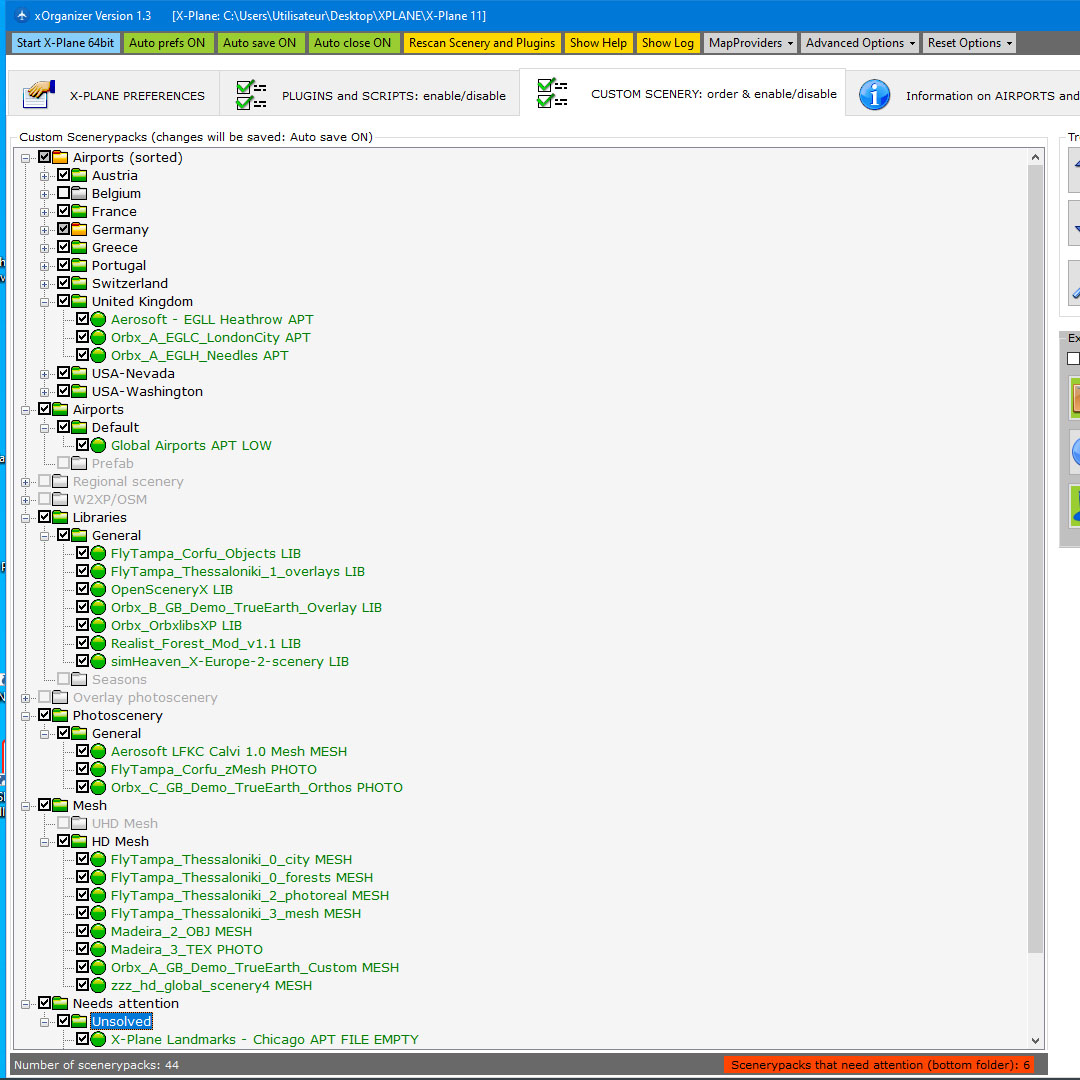Uncheck the Unsolved folder checkbox
1080x1080 pixels.
coord(63,1021)
